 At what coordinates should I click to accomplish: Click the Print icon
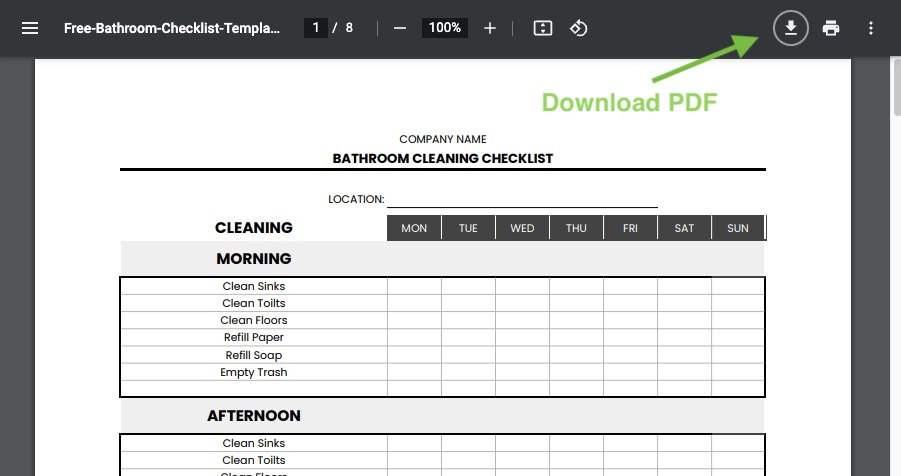831,28
